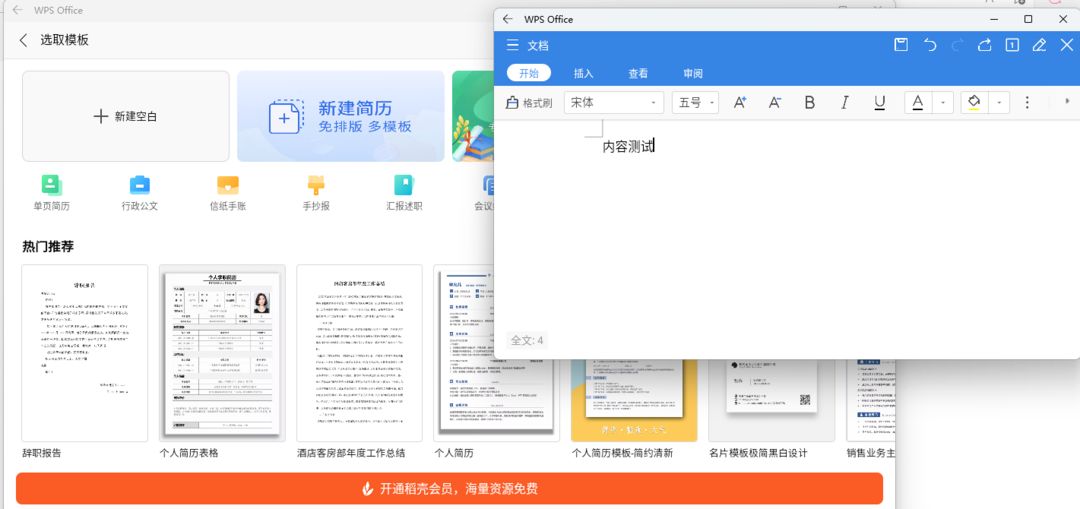Image resolution: width=1080 pixels, height=509 pixels.
Task: Open the 信纸手账 category
Action: click(x=228, y=193)
